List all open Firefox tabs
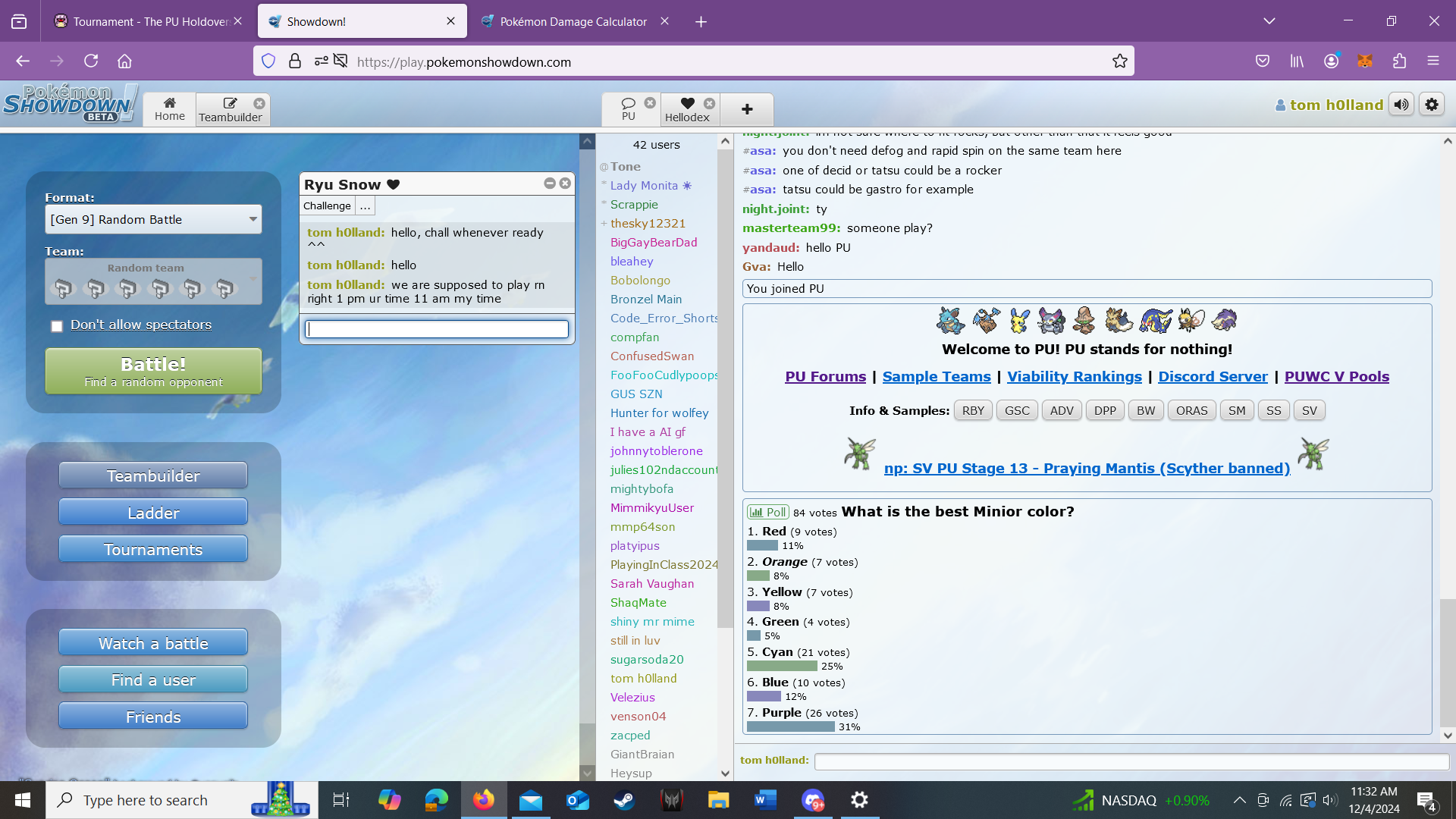This screenshot has width=1456, height=819. click(x=1269, y=21)
